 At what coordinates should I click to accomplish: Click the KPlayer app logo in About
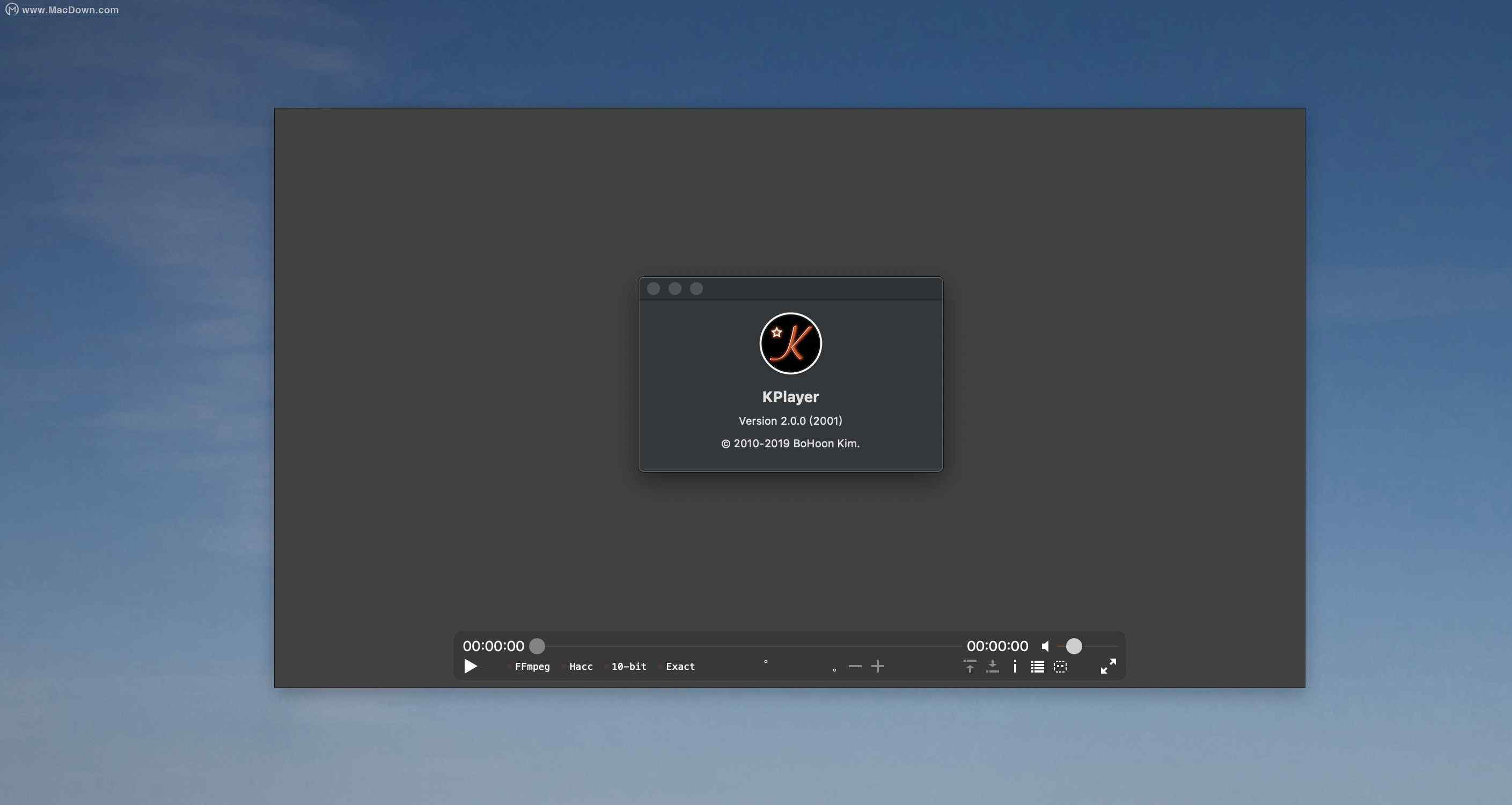pyautogui.click(x=791, y=343)
